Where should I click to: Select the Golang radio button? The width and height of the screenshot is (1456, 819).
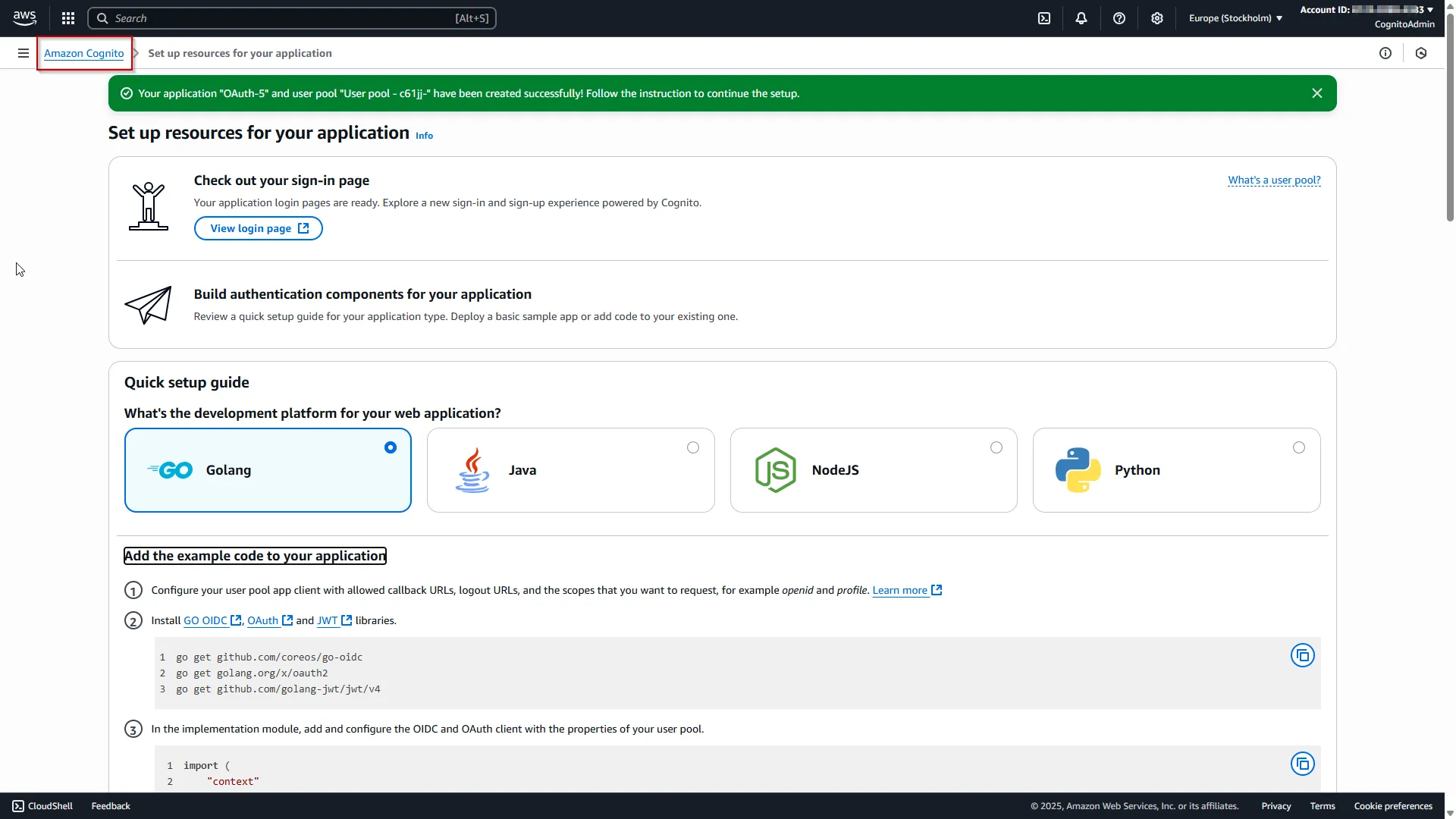tap(391, 447)
